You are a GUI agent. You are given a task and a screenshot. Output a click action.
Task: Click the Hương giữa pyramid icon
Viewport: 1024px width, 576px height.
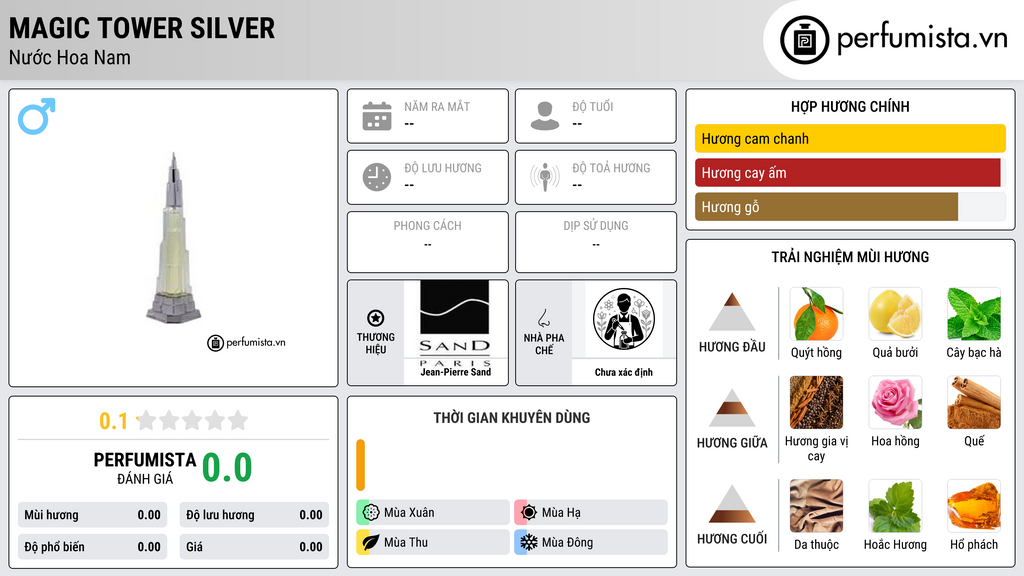732,408
